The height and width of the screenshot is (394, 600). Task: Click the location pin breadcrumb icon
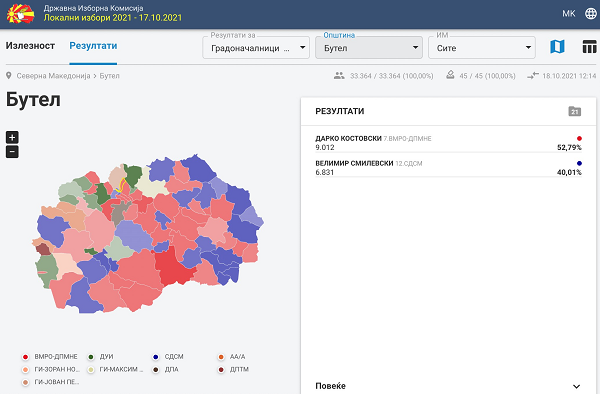(x=9, y=76)
